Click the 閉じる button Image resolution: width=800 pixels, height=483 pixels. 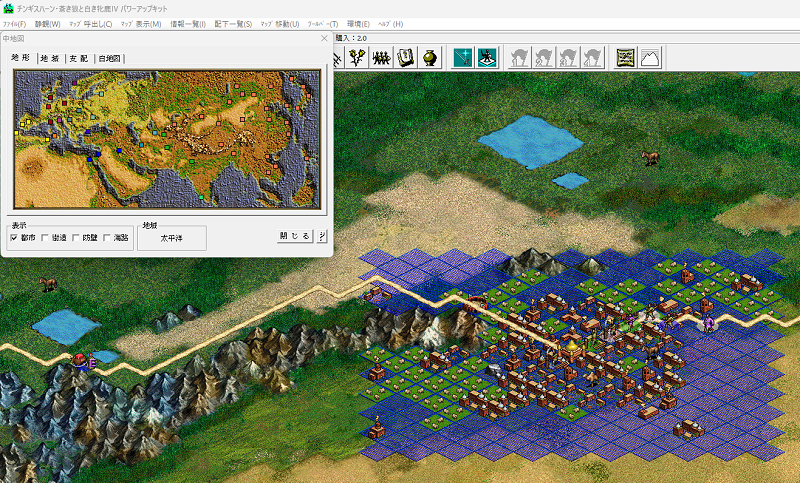295,236
